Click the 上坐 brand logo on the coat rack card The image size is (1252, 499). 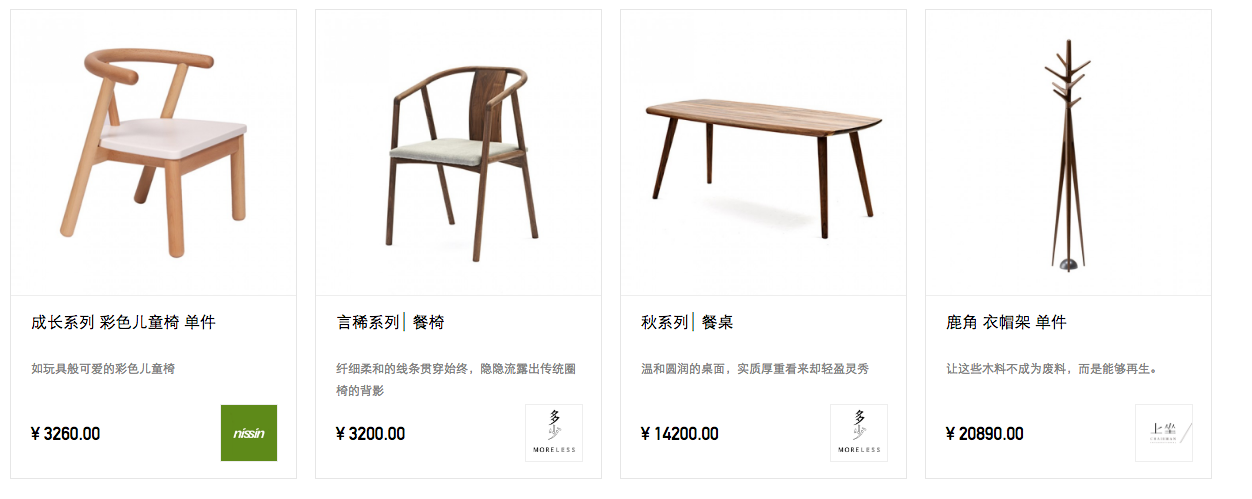[x=1164, y=433]
